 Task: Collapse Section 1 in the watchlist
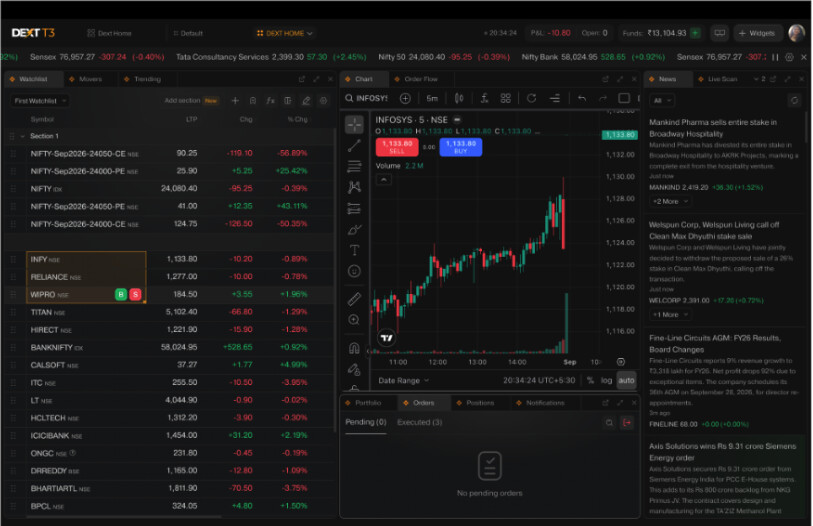22,136
